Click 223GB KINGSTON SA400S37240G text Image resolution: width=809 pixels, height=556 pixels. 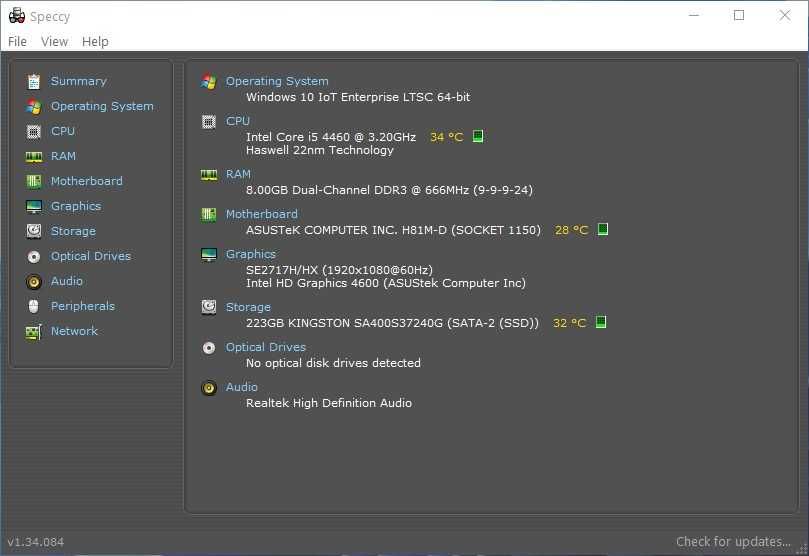point(392,323)
